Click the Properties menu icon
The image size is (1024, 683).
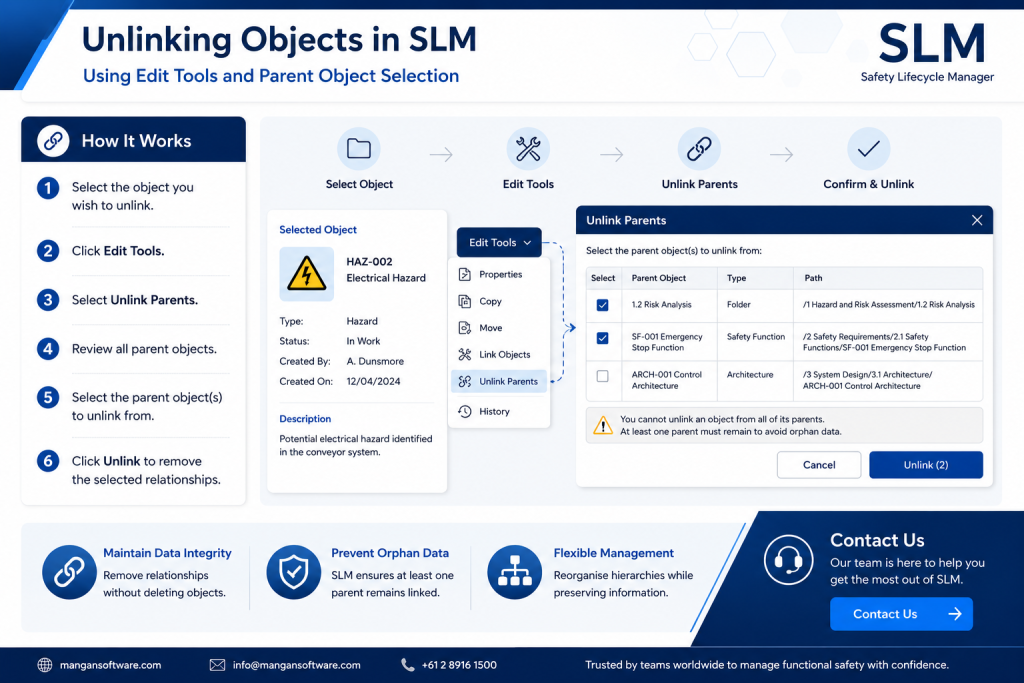pyautogui.click(x=464, y=274)
